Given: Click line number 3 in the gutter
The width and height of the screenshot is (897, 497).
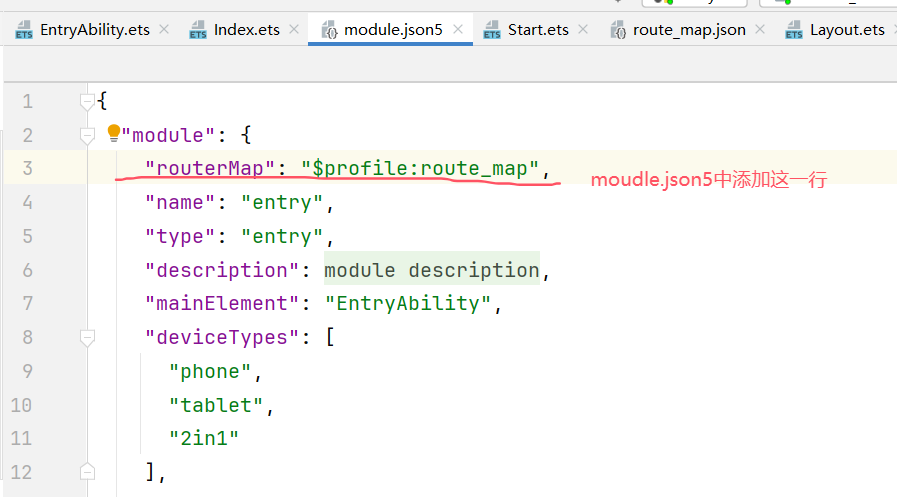Looking at the screenshot, I should click(x=27, y=168).
